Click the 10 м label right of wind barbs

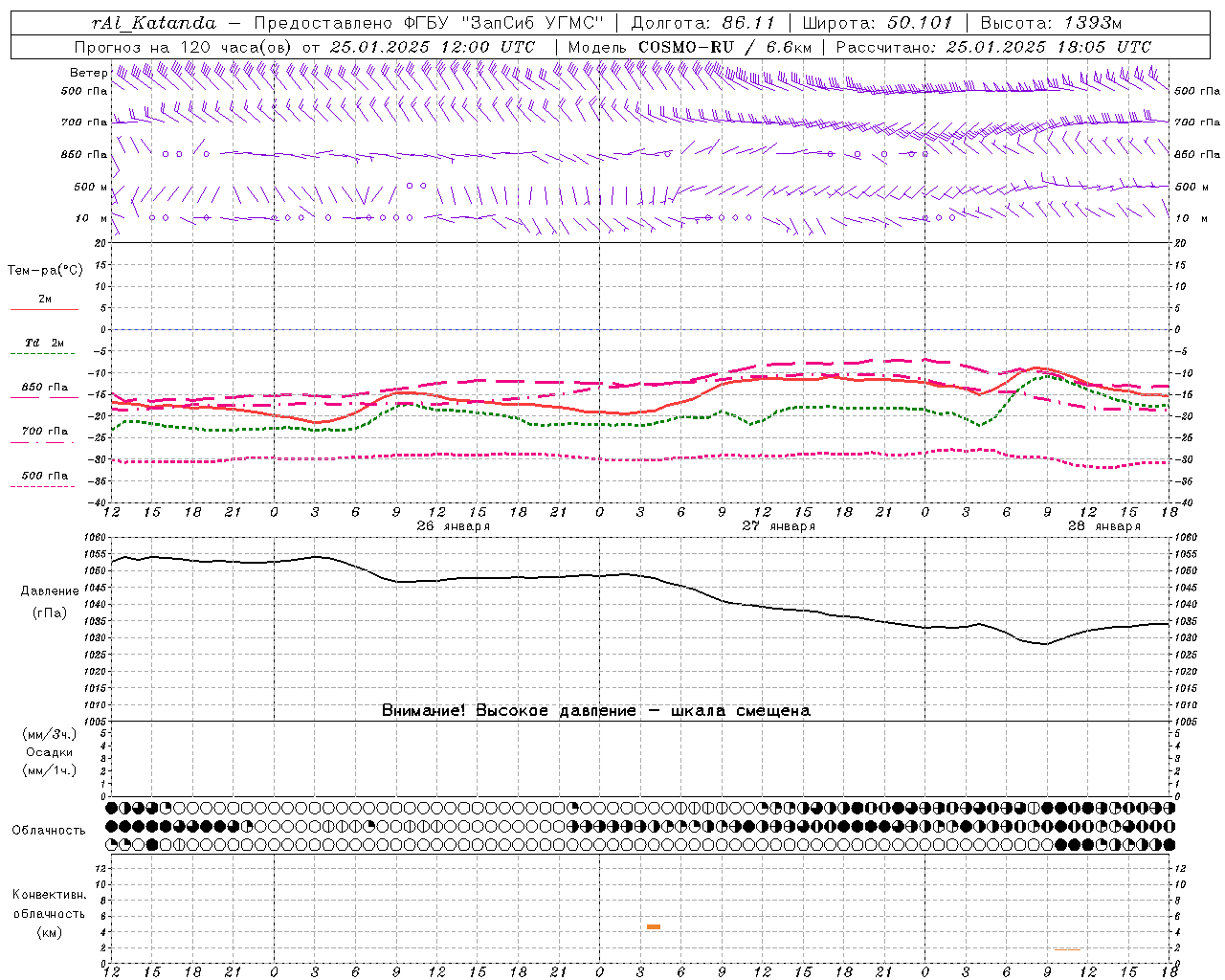tap(1191, 218)
